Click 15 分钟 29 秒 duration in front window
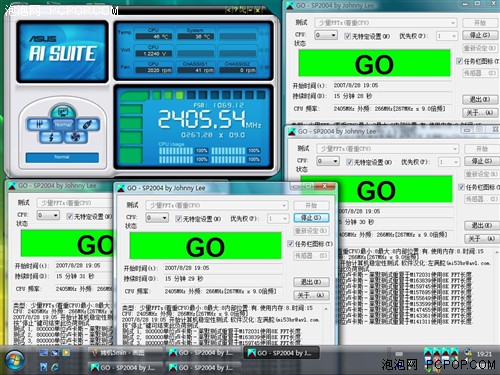 point(184,279)
